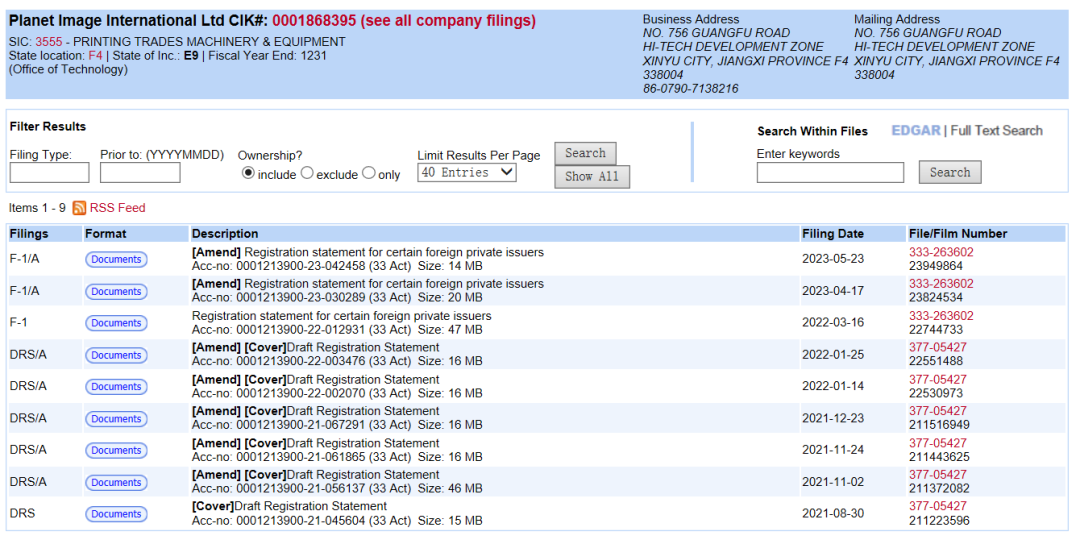This screenshot has height=540, width=1080.
Task: Click filing date 2023-05-23
Action: pos(833,260)
